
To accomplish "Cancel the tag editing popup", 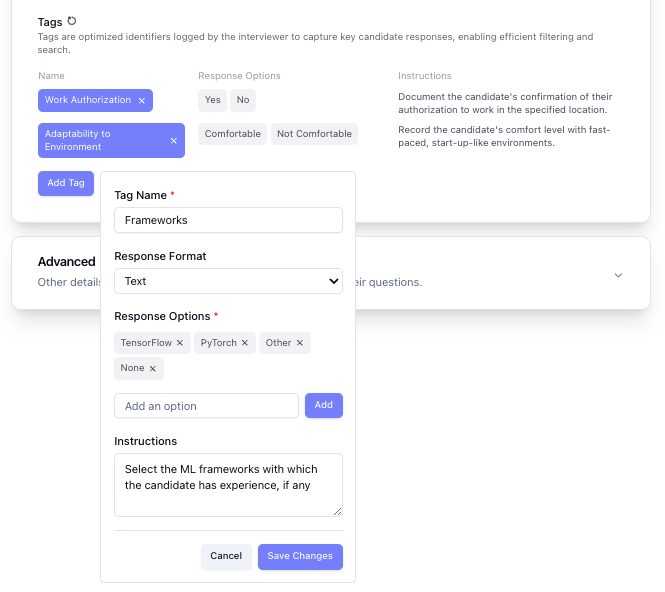I will click(x=226, y=556).
